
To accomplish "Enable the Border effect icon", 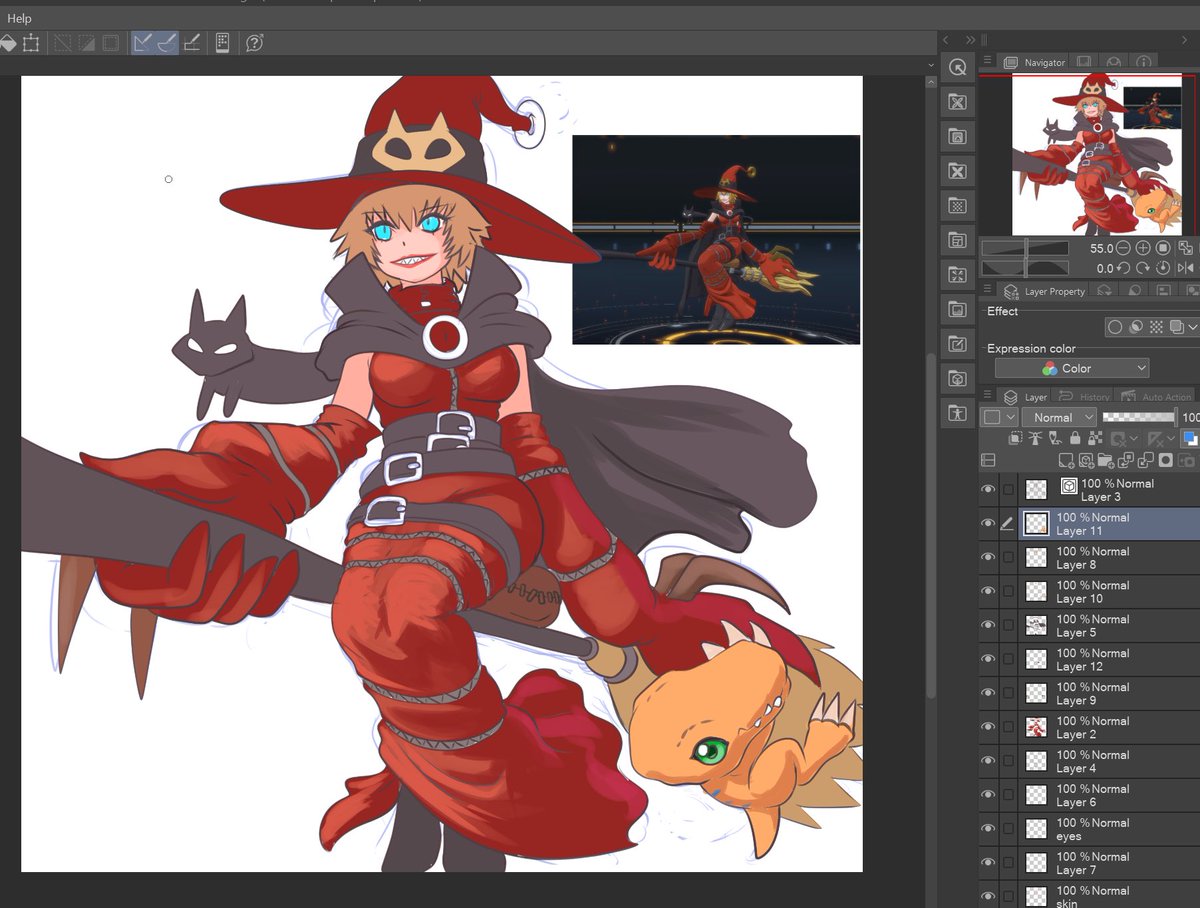I will pyautogui.click(x=1115, y=327).
